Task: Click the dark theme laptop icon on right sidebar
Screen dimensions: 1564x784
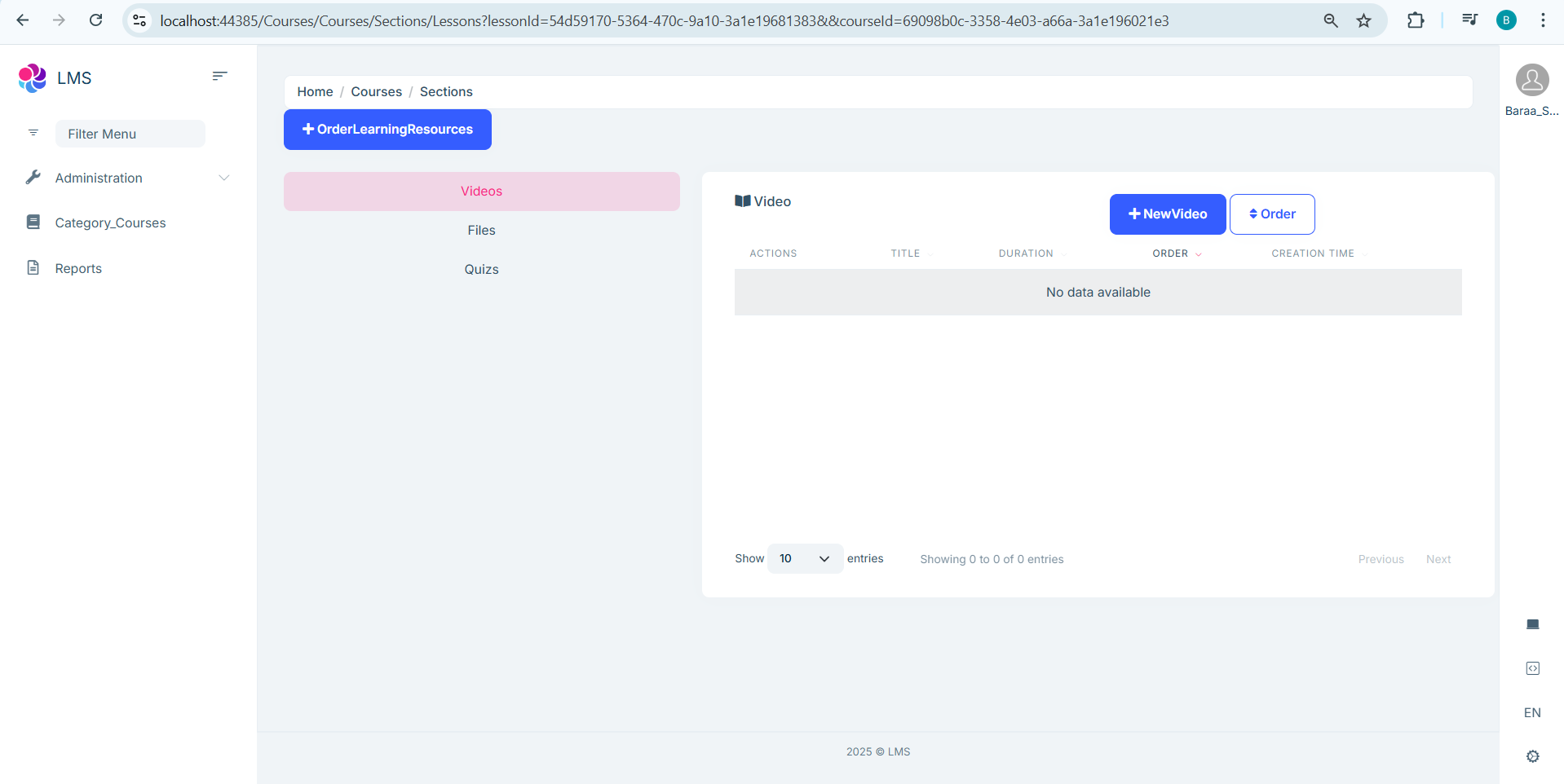Action: click(1533, 624)
